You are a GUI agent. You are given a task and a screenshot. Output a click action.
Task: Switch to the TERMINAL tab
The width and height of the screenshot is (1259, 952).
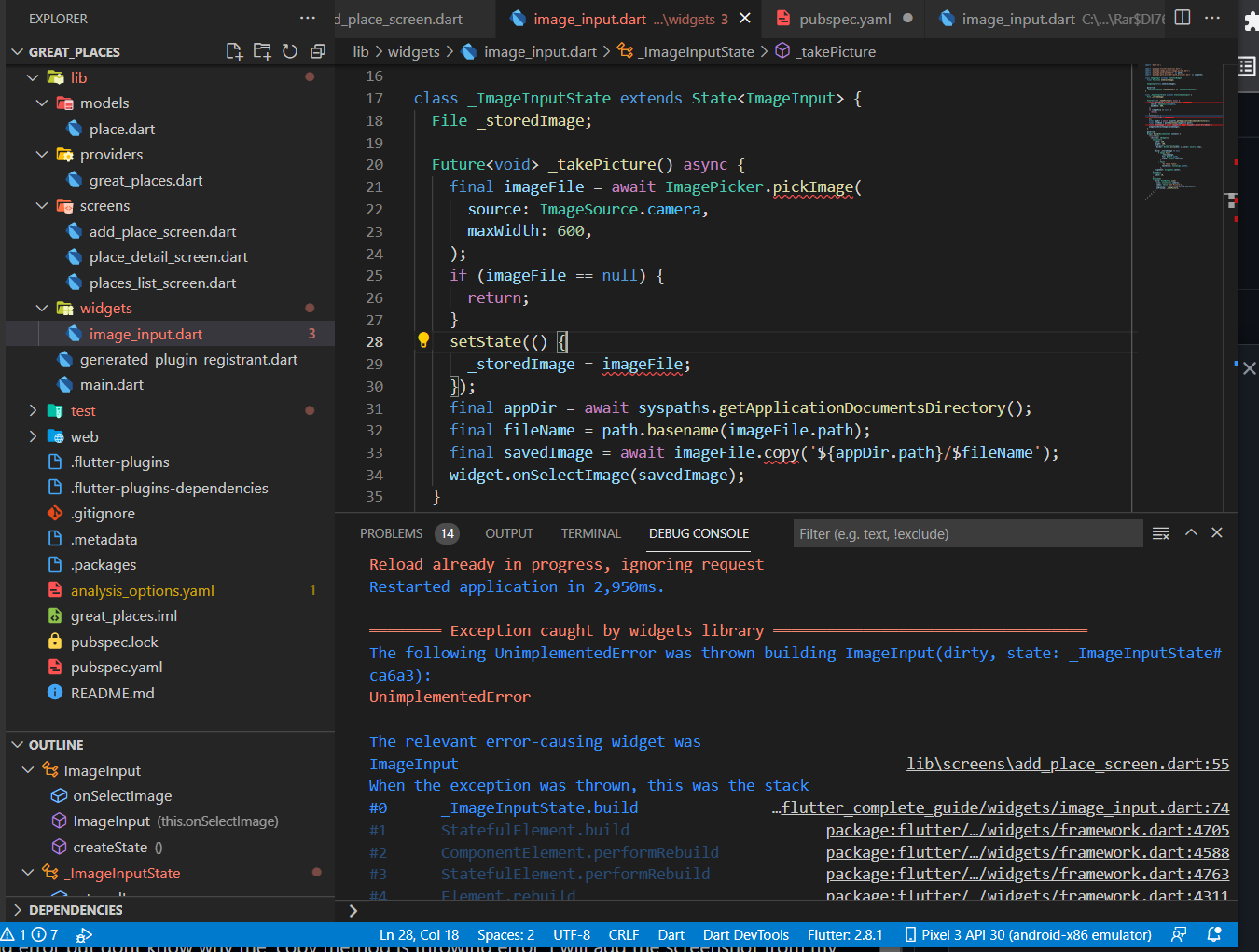tap(590, 533)
